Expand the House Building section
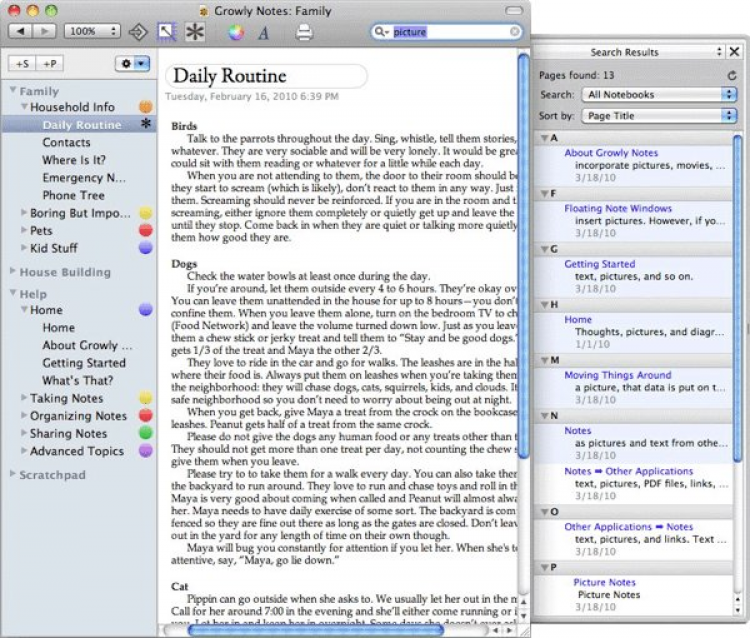The image size is (750, 638). click(12, 272)
